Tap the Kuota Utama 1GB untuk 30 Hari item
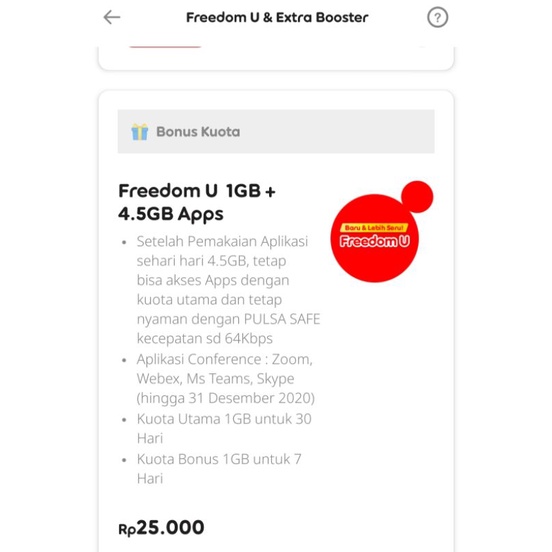 (224, 428)
